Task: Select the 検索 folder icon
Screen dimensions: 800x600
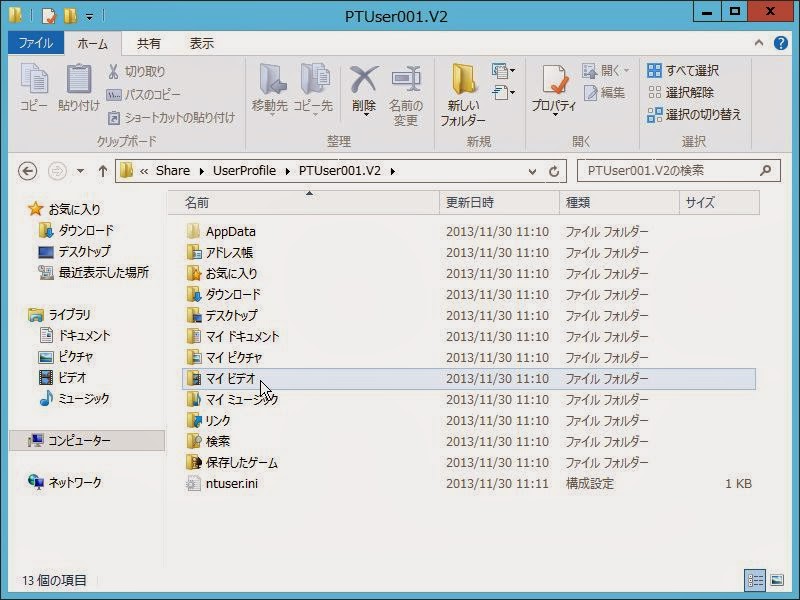Action: coord(193,441)
